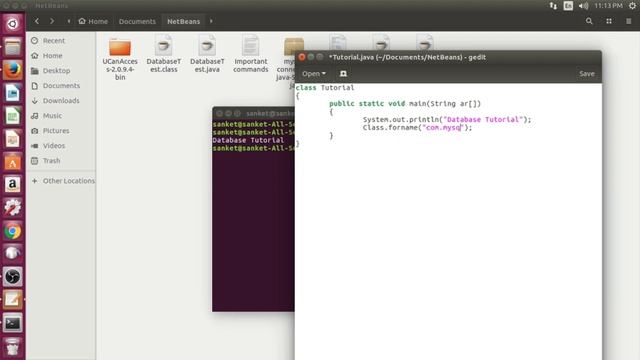640x360 pixels.
Task: Click the "Database Tutorial" string in gedit
Action: (483, 120)
